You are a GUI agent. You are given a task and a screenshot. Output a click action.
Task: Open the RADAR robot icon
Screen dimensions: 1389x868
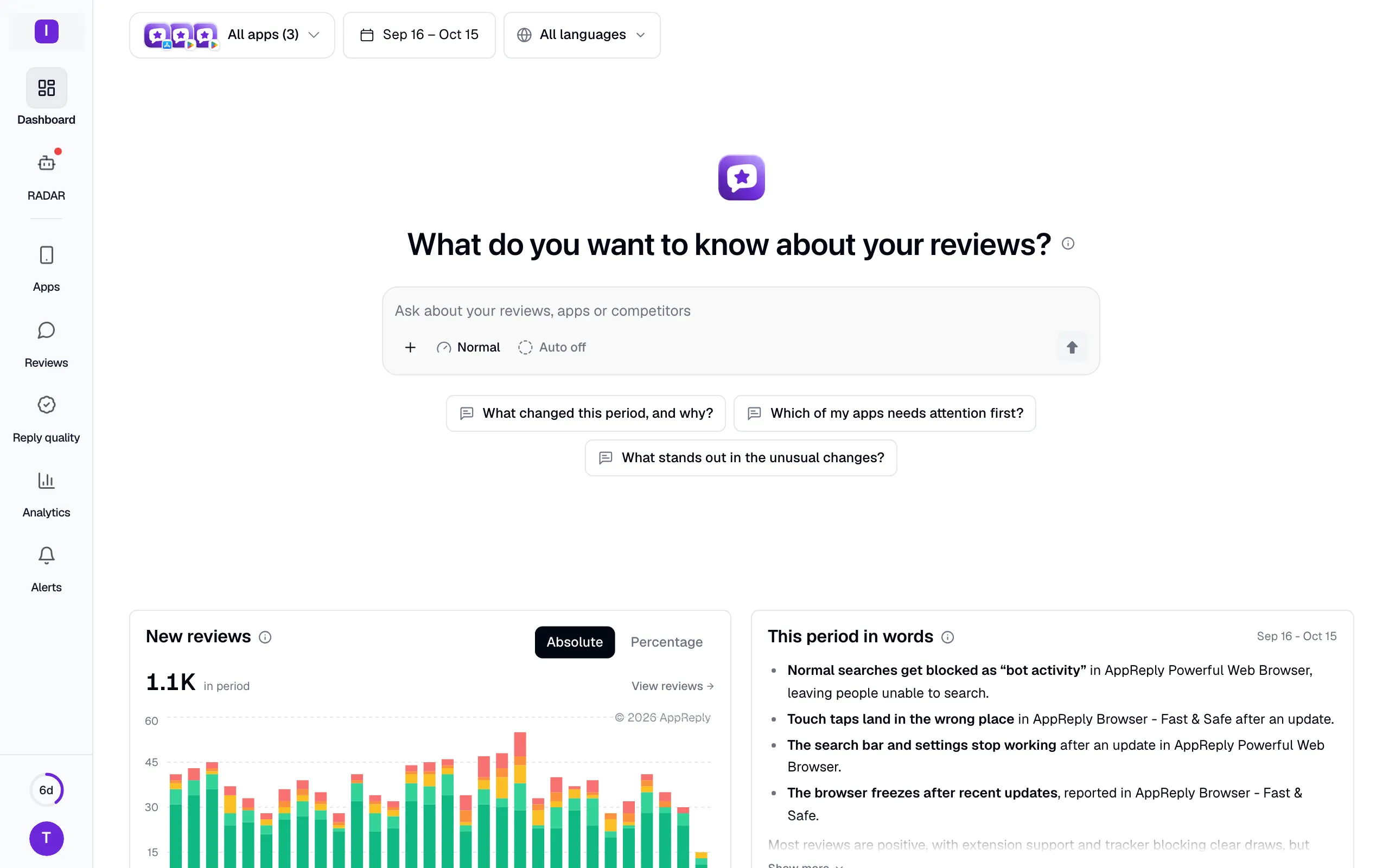click(x=47, y=164)
